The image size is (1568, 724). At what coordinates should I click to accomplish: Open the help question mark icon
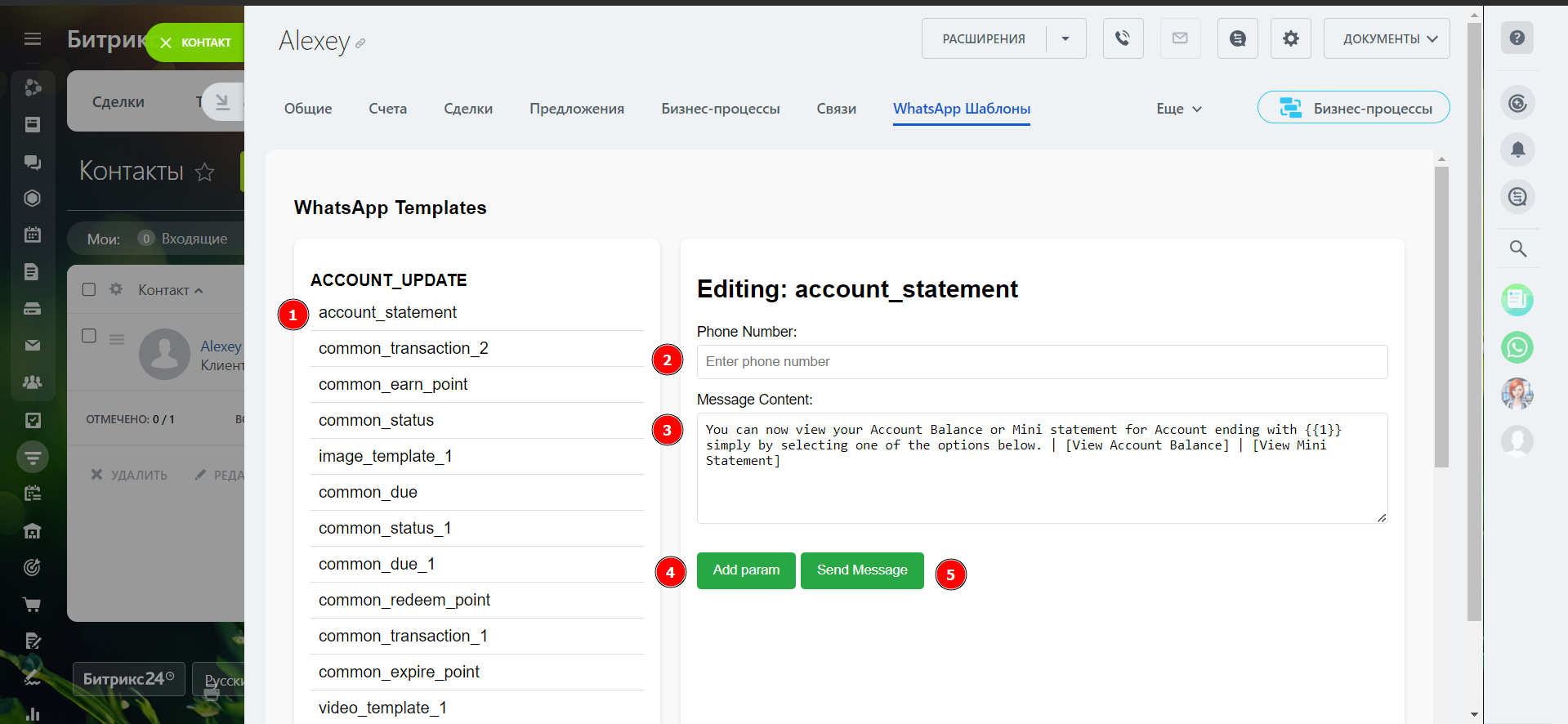point(1517,38)
